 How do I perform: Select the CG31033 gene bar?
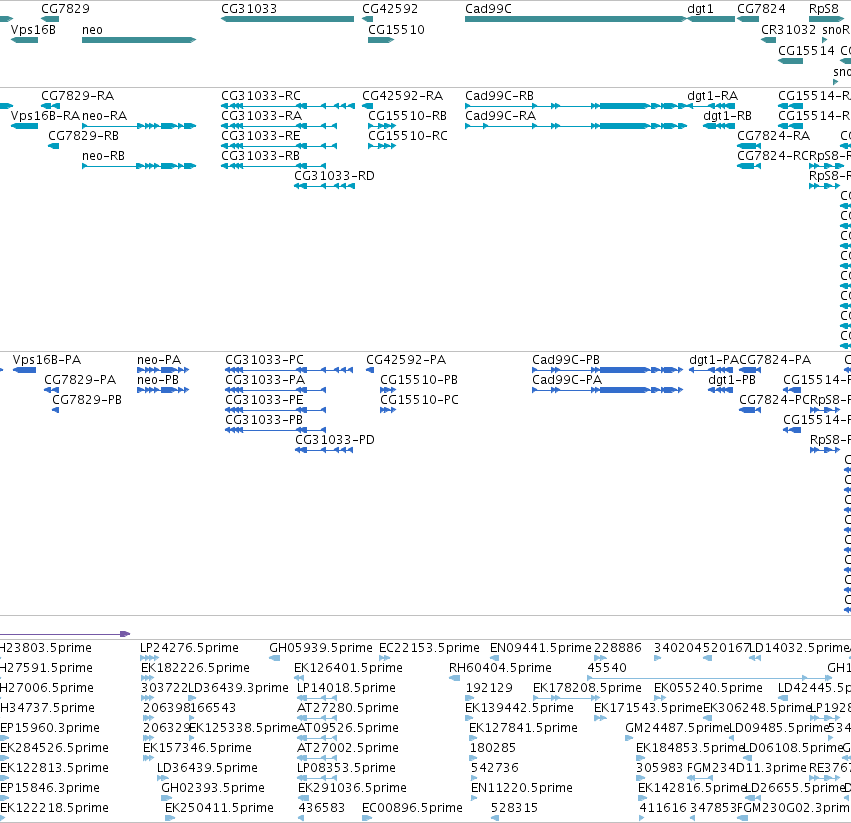pyautogui.click(x=287, y=19)
